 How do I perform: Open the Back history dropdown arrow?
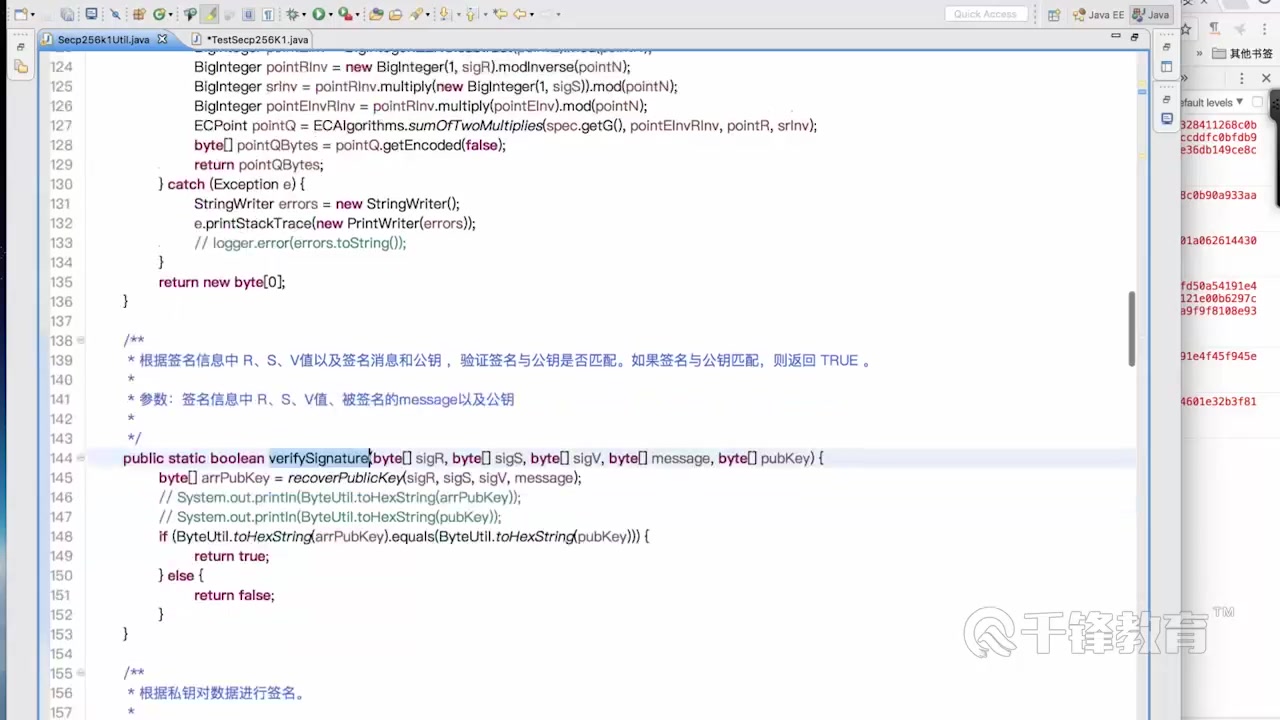pyautogui.click(x=532, y=15)
